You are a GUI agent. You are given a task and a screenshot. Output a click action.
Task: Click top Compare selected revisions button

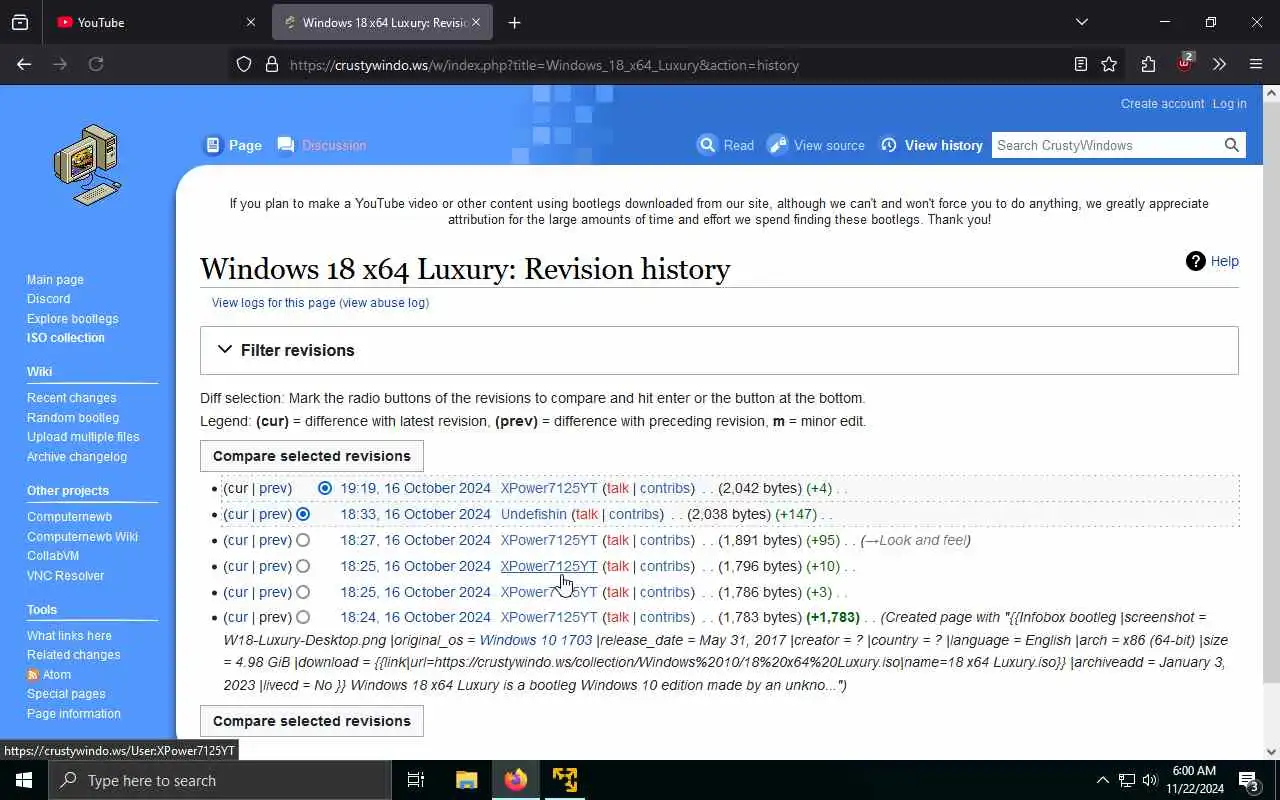312,456
